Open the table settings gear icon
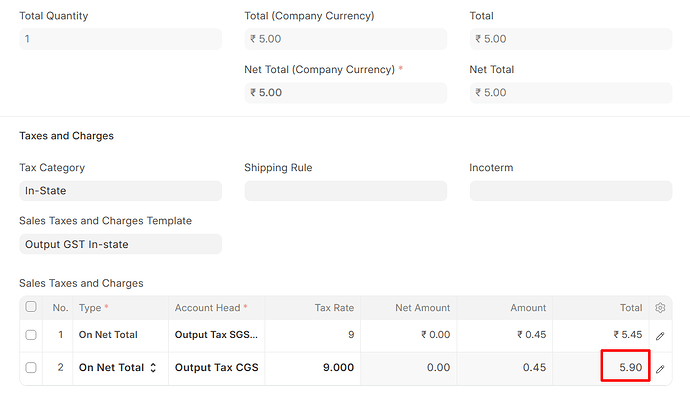Viewport: 690px width, 393px height. point(660,308)
